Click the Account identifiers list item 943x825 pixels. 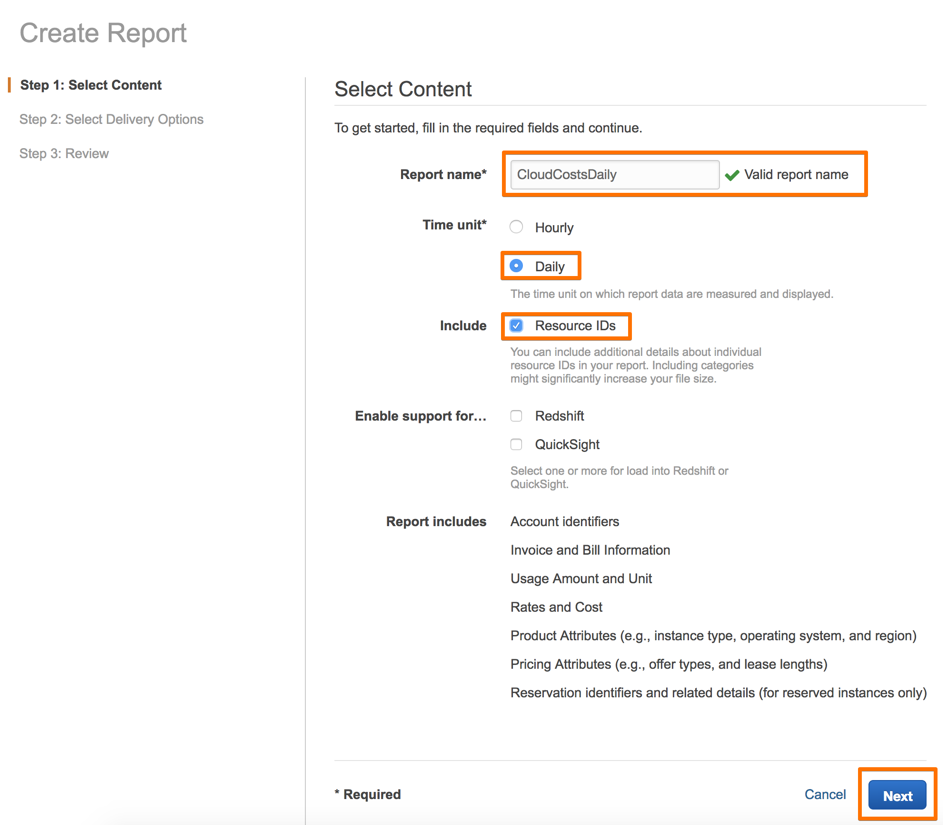coord(564,522)
